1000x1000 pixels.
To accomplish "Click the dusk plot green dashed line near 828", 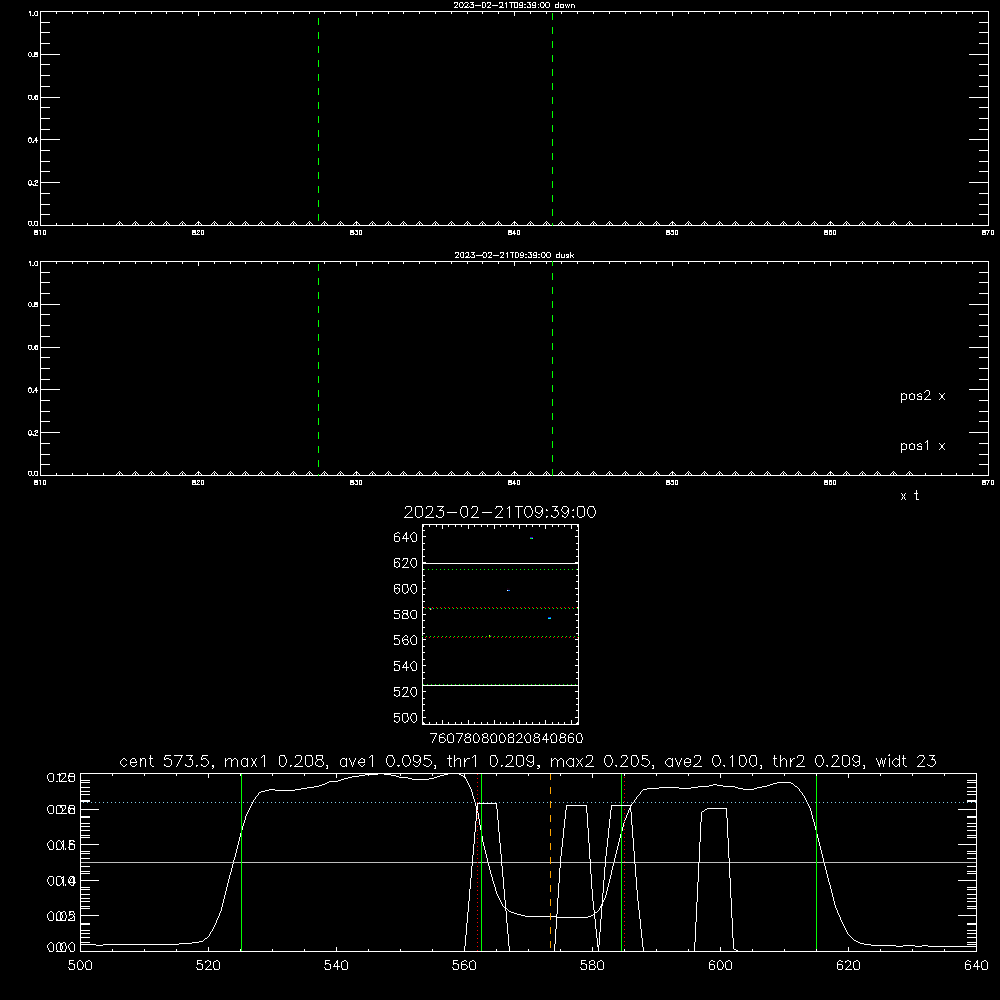I will click(318, 369).
